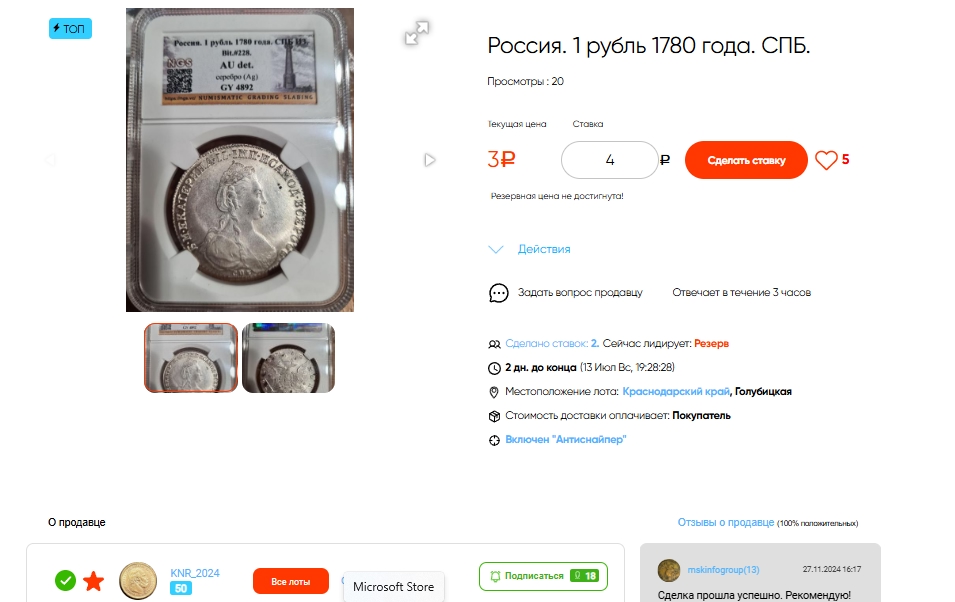Open Отзывы о продавце reviews link
This screenshot has height=602, width=955.
click(725, 522)
